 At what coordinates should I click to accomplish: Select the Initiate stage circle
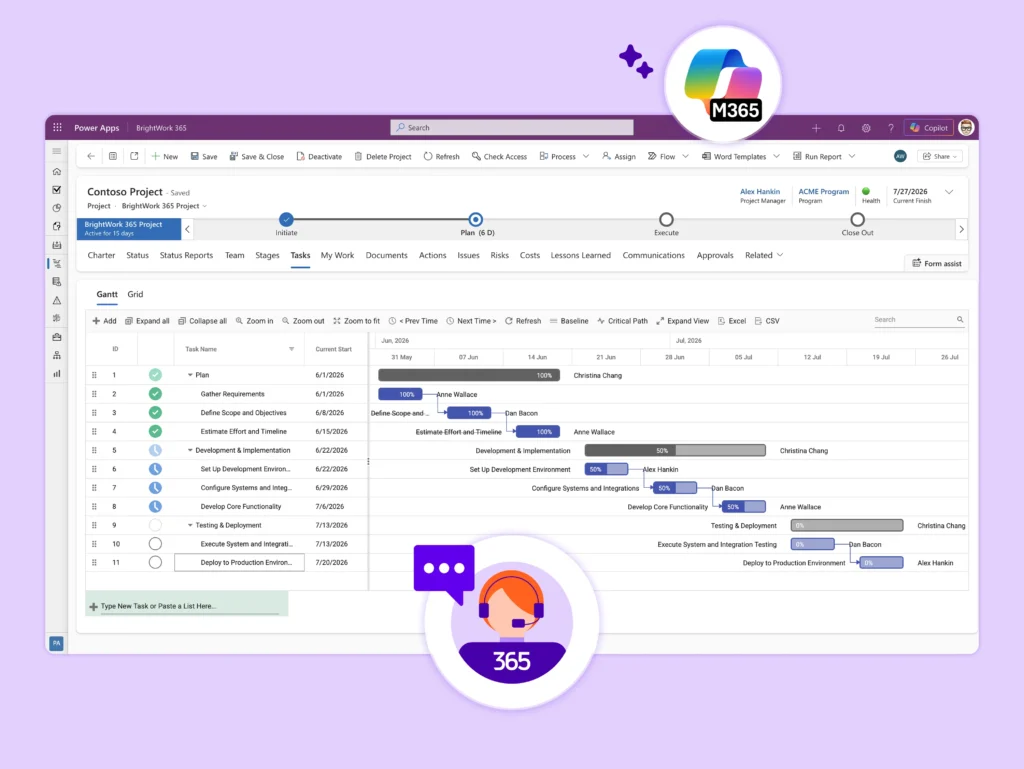(286, 219)
